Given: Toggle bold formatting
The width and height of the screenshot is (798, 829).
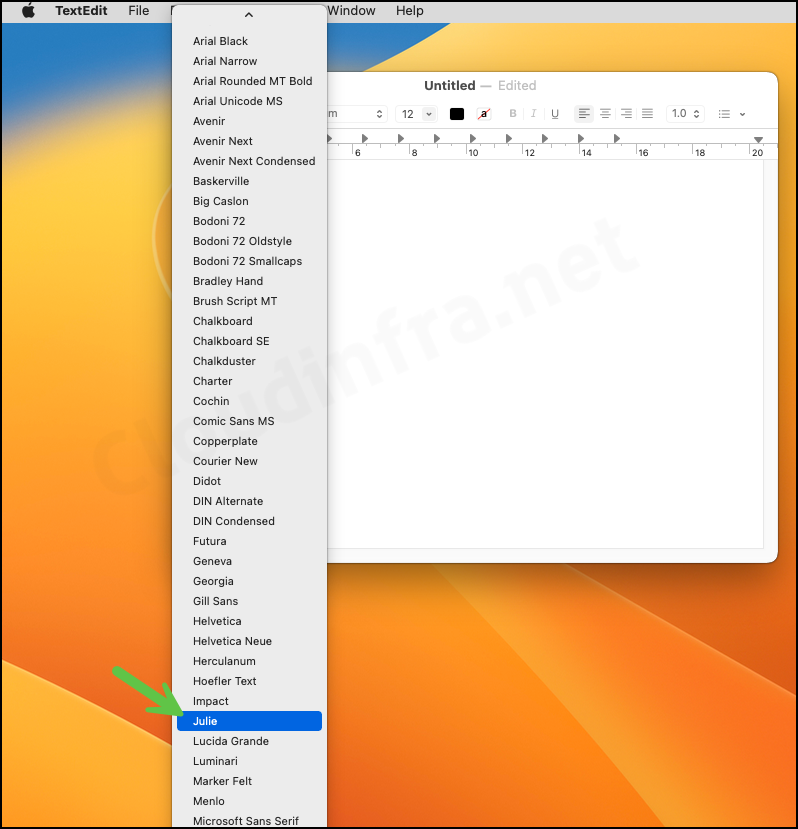Looking at the screenshot, I should [512, 114].
